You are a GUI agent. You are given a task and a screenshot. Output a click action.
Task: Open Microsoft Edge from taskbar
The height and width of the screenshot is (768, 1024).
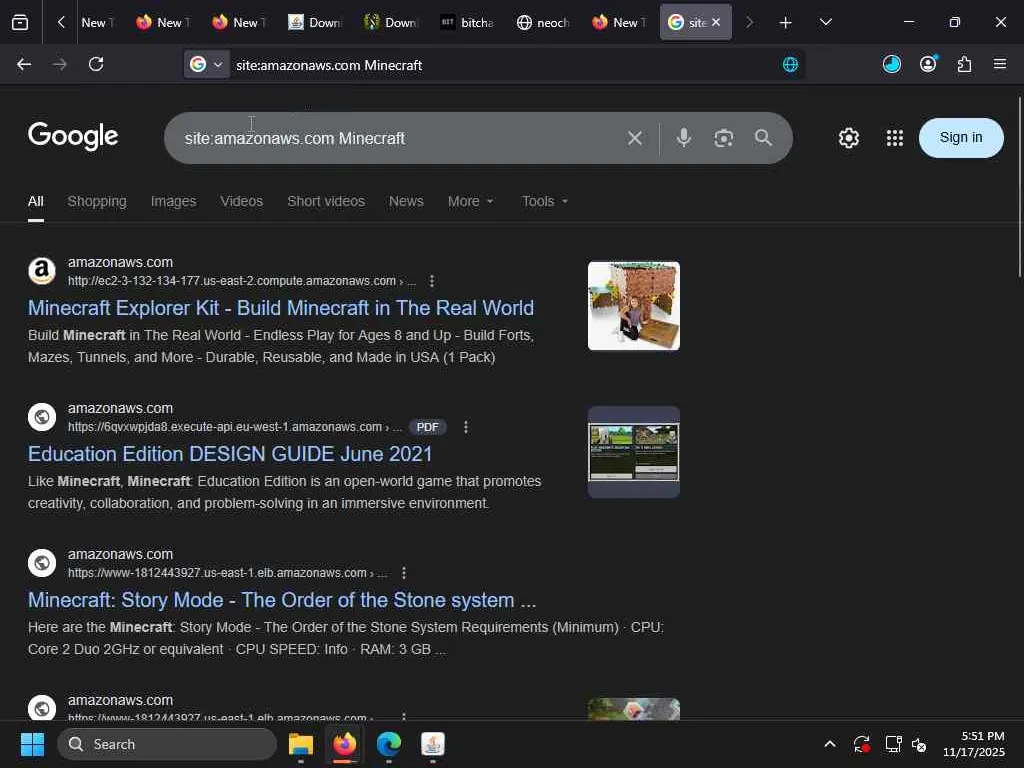pos(389,744)
